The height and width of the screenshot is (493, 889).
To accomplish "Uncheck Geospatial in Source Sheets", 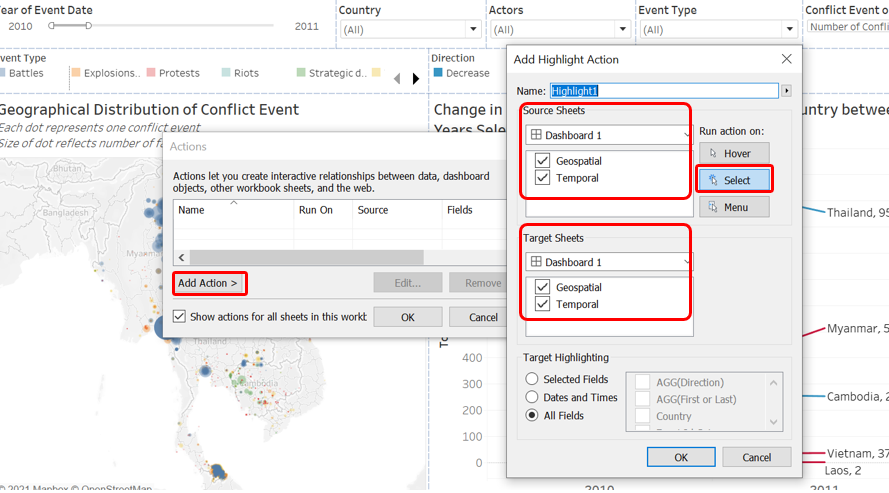I will click(542, 160).
